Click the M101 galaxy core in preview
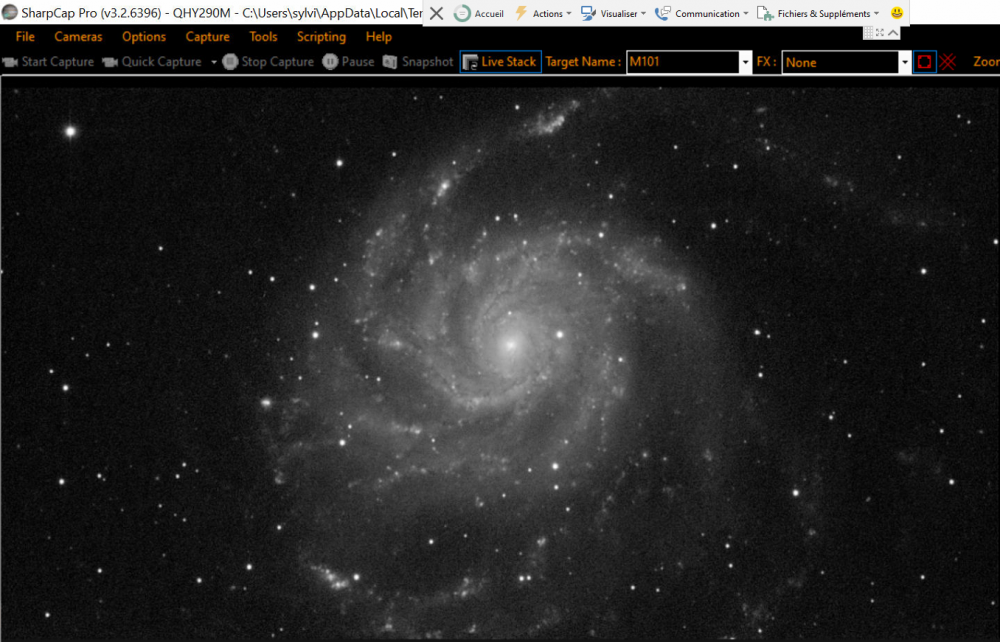Image resolution: width=1000 pixels, height=642 pixels. pyautogui.click(x=510, y=345)
